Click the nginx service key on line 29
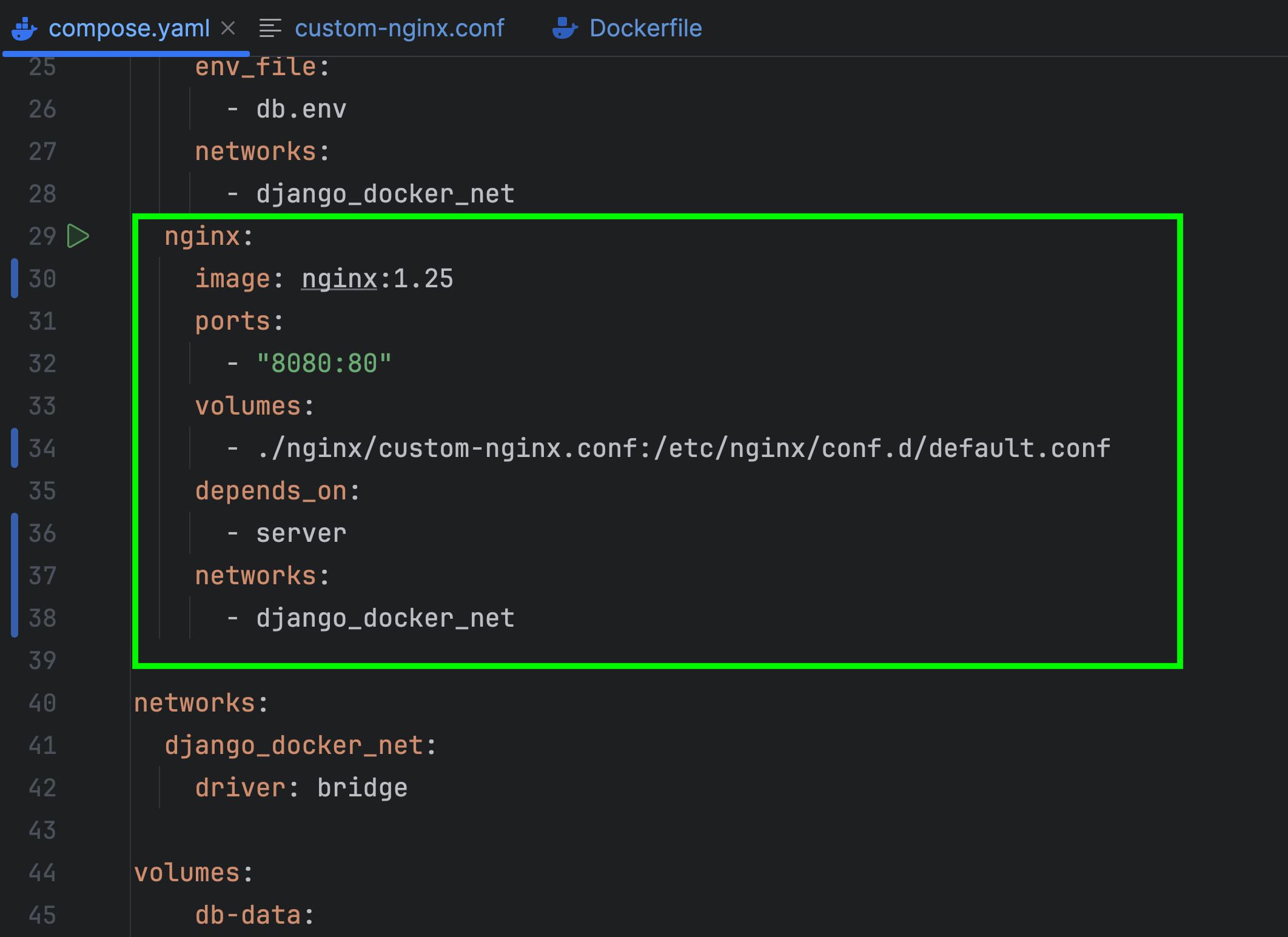The image size is (1288, 937). (202, 236)
